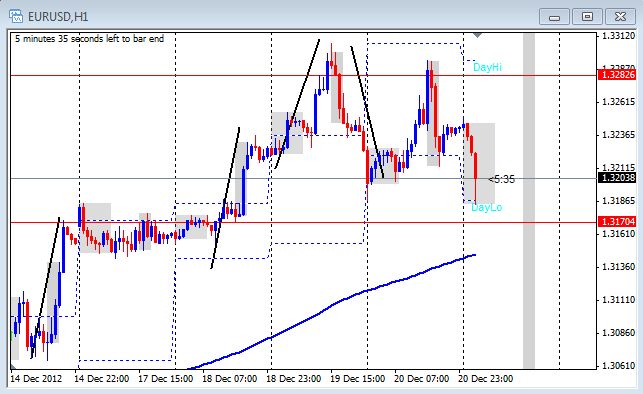Image resolution: width=643 pixels, height=394 pixels.
Task: Click the 18 Dec 07:00 time label
Action: click(229, 378)
